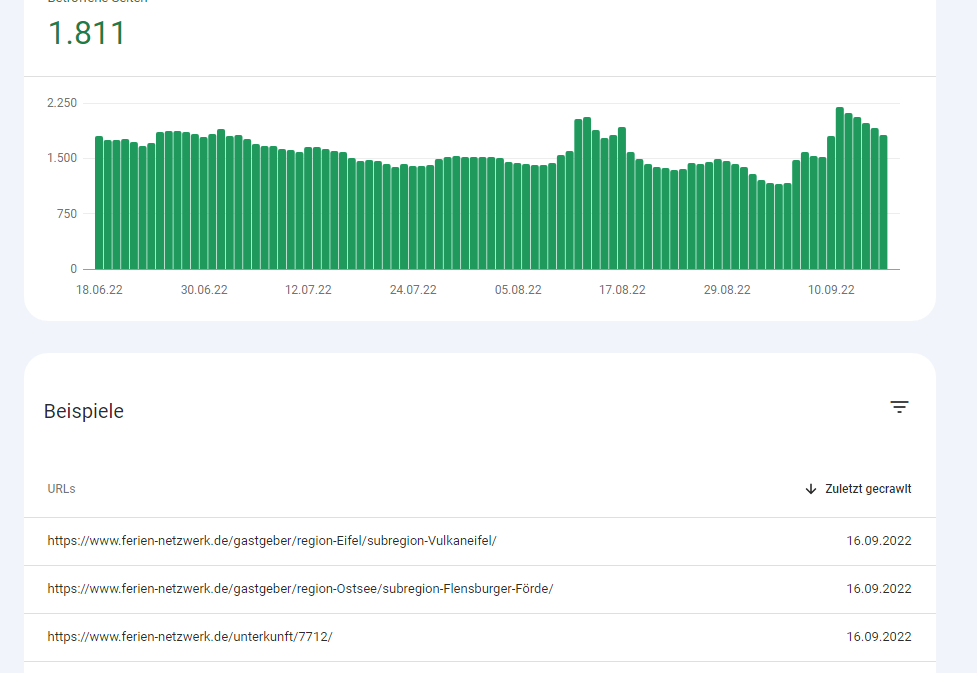Open the Flensburger-Förde URL row
The height and width of the screenshot is (673, 977).
tap(300, 589)
